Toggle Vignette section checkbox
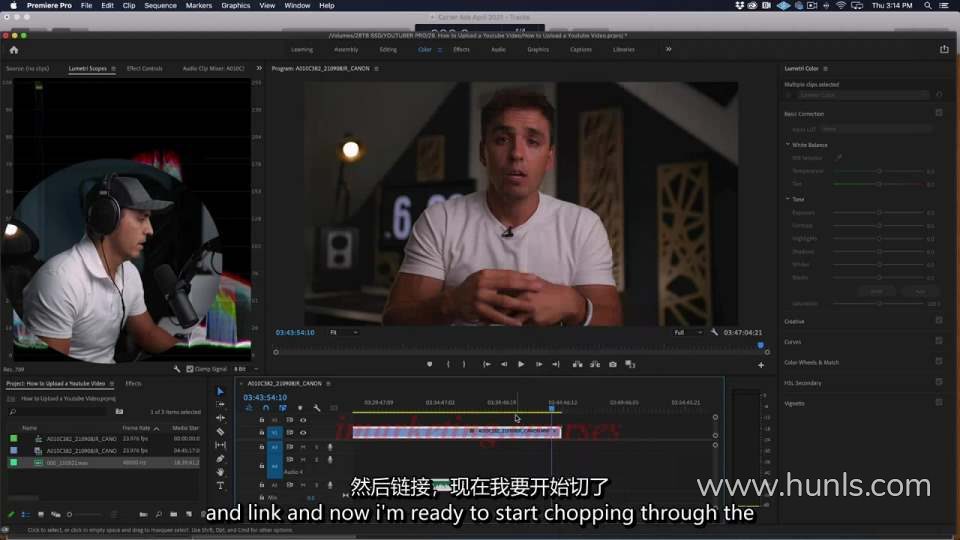 (939, 402)
